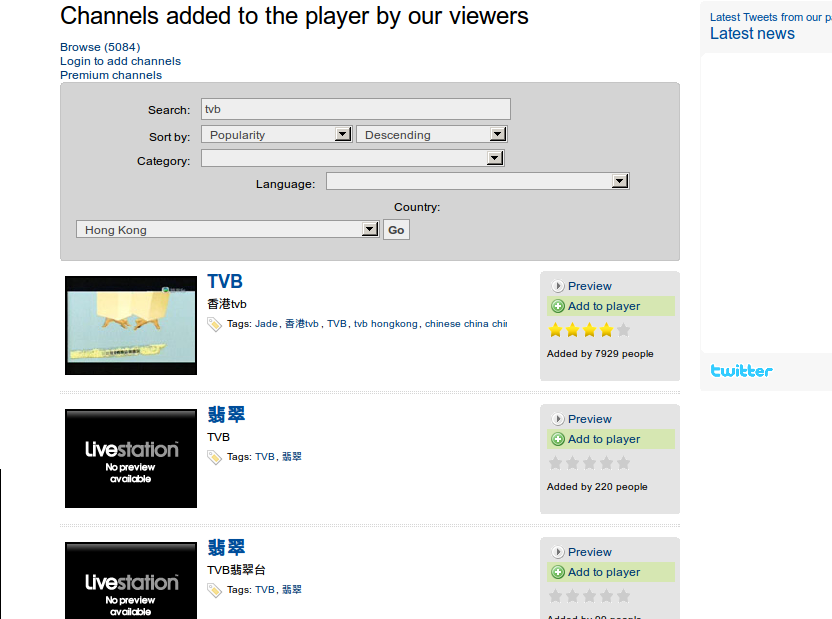832x619 pixels.
Task: Open the Popularity sort dropdown
Action: click(276, 135)
